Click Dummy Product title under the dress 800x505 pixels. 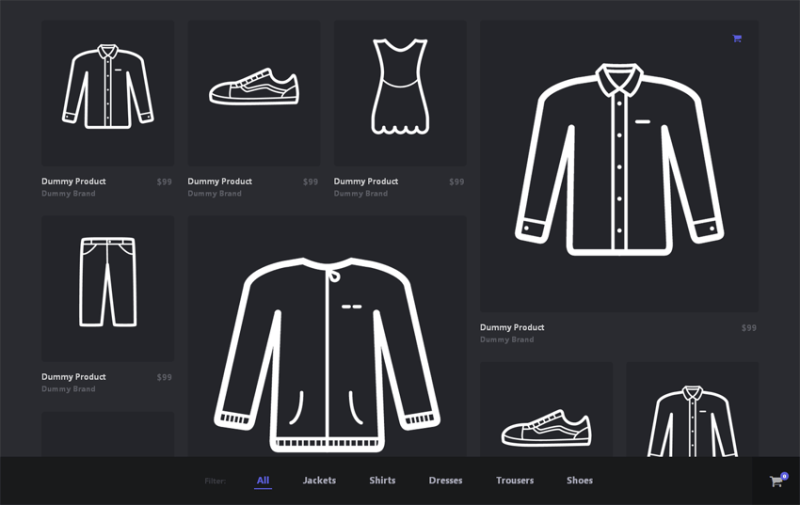pyautogui.click(x=366, y=182)
